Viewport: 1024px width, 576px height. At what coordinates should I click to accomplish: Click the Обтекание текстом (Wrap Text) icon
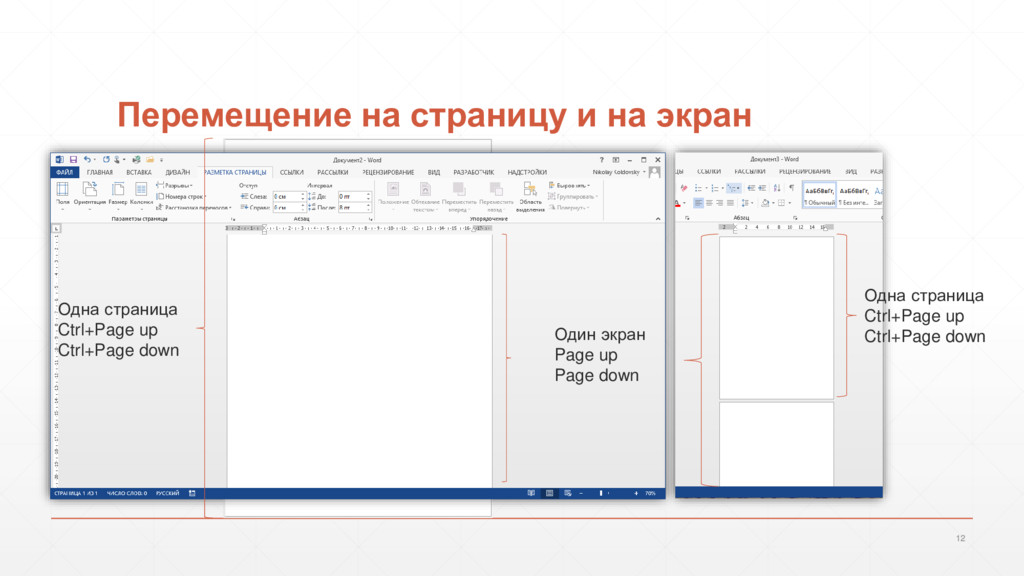425,189
